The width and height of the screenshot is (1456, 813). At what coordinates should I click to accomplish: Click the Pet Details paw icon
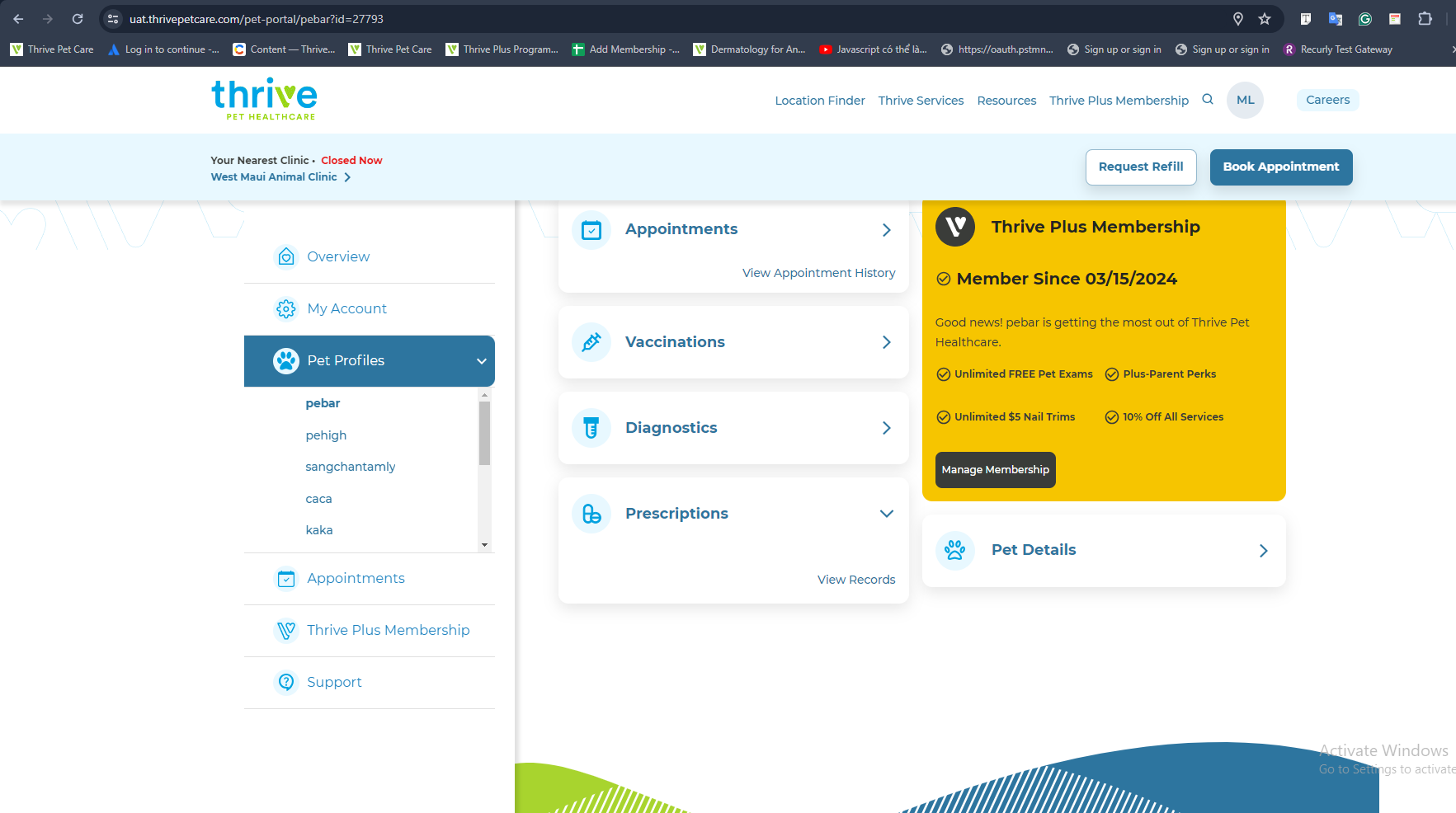coord(955,550)
